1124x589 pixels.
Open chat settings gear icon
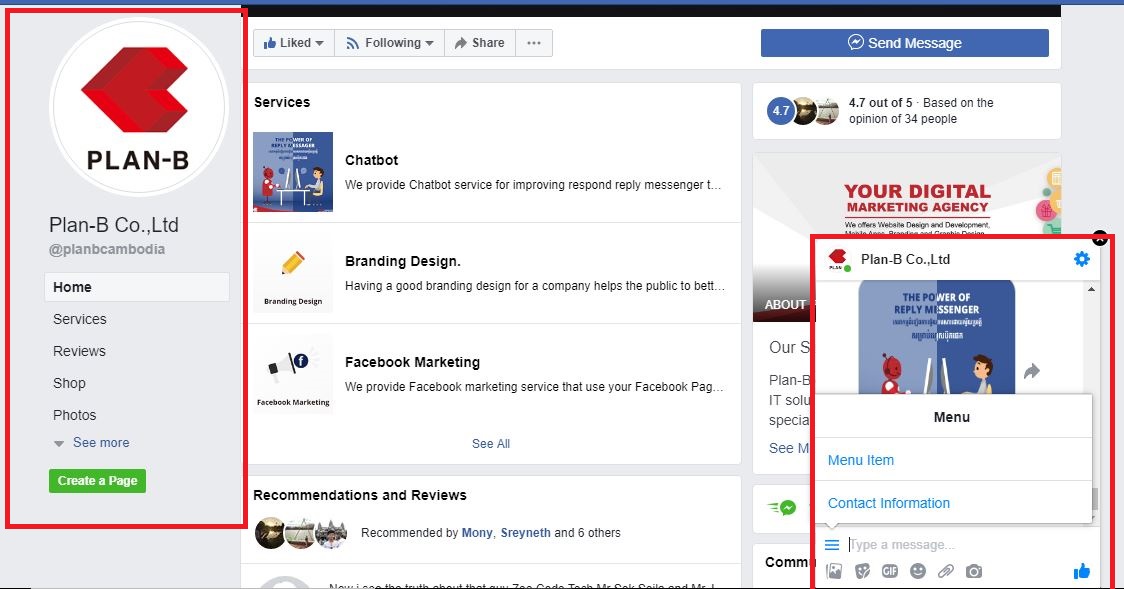tap(1081, 259)
